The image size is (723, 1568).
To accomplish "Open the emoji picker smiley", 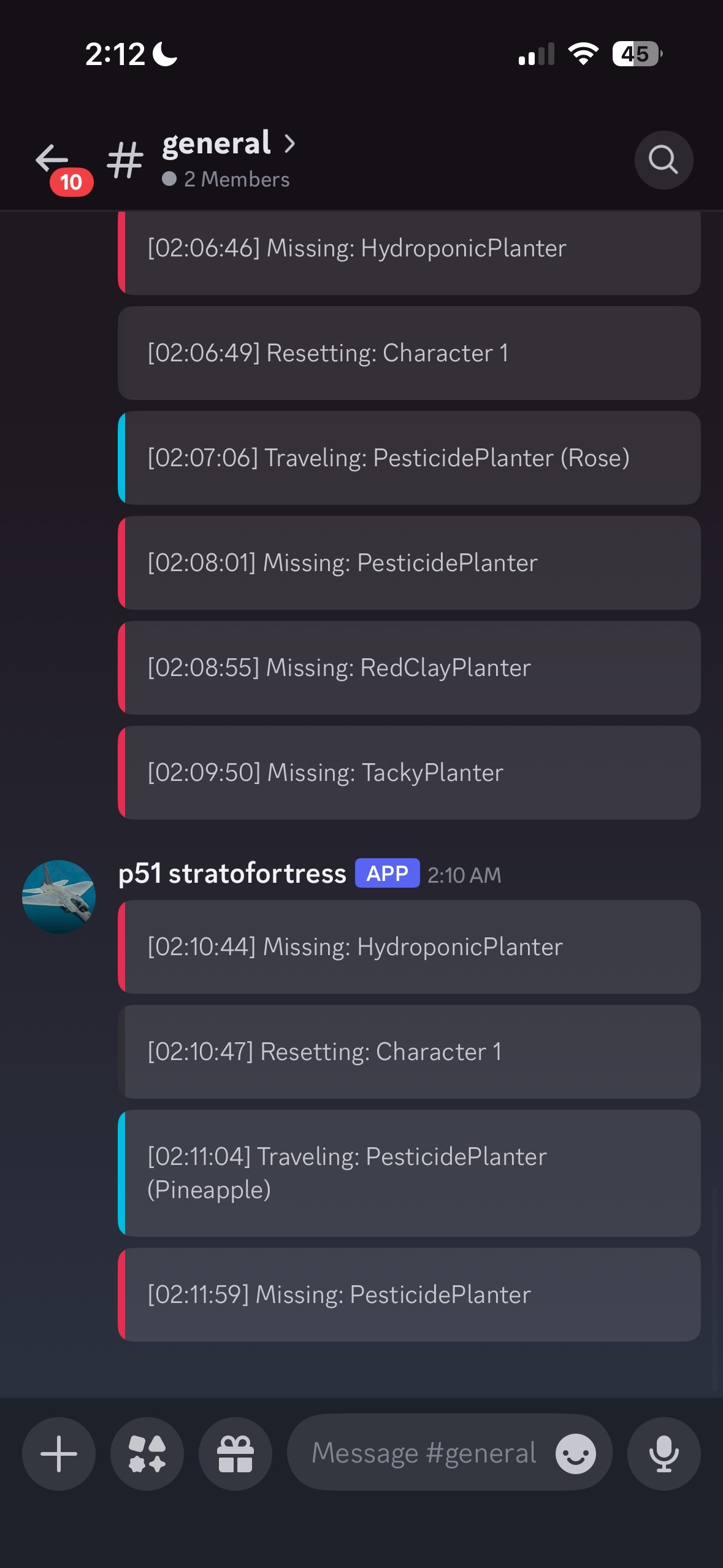I will [x=575, y=1453].
